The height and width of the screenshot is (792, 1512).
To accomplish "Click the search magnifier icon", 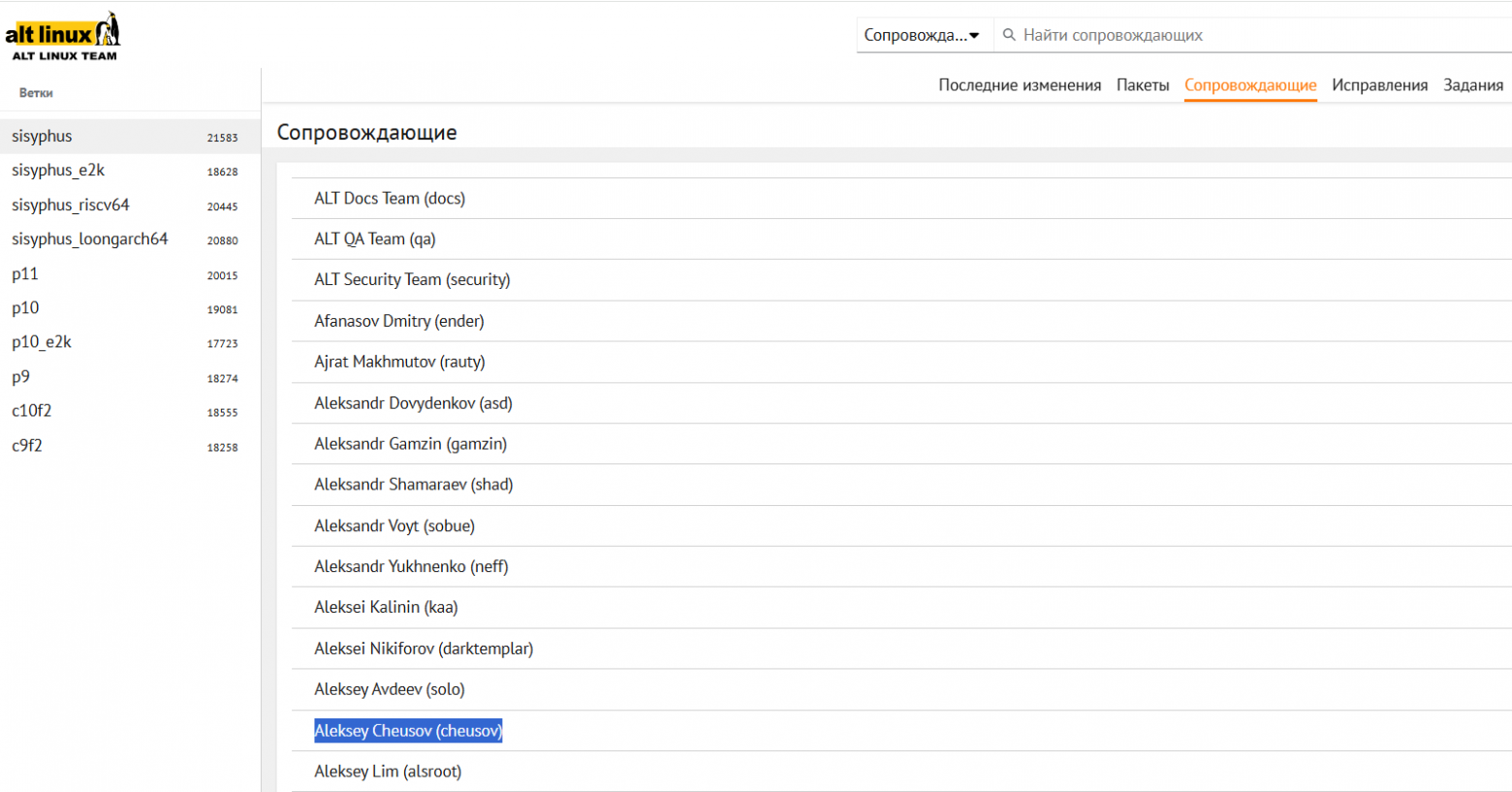I will coord(1009,35).
